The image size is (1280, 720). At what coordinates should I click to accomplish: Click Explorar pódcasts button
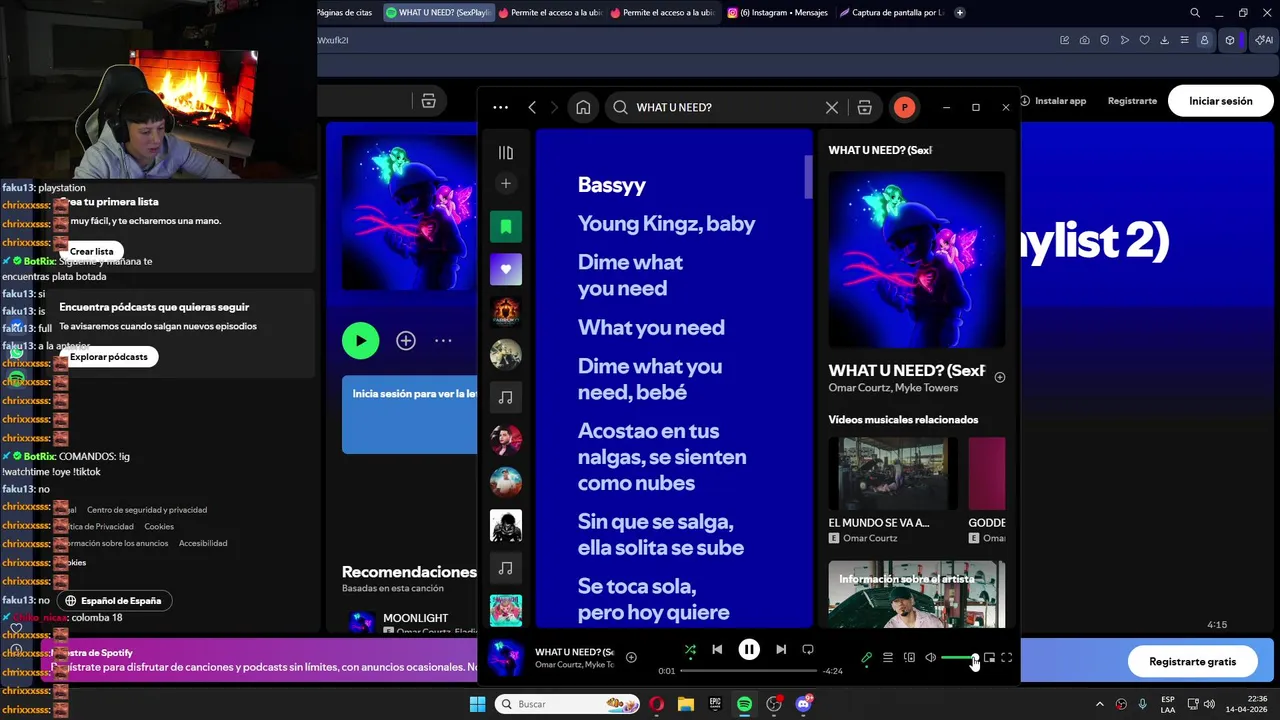(109, 356)
